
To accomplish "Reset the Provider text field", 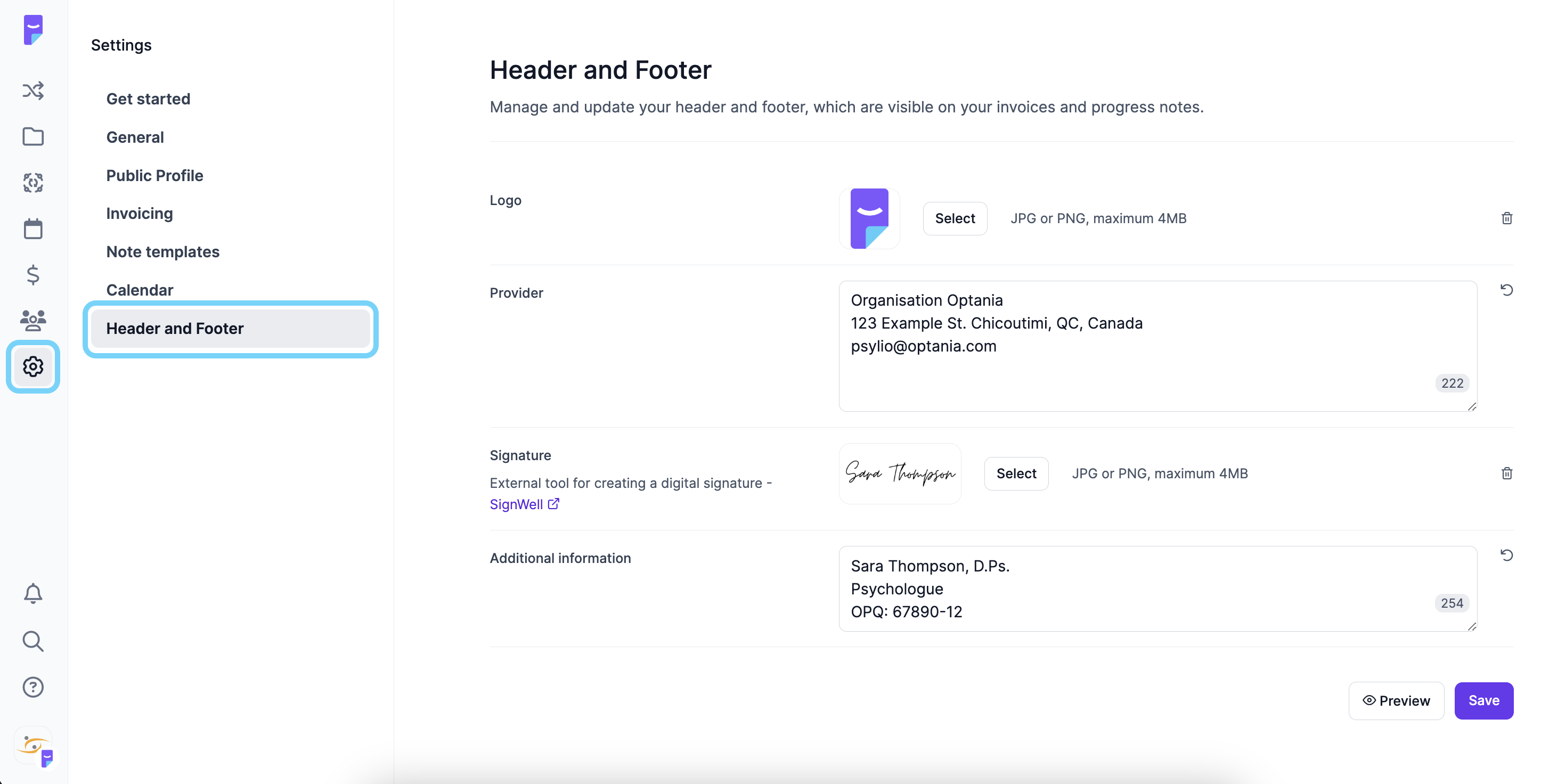I will point(1506,290).
